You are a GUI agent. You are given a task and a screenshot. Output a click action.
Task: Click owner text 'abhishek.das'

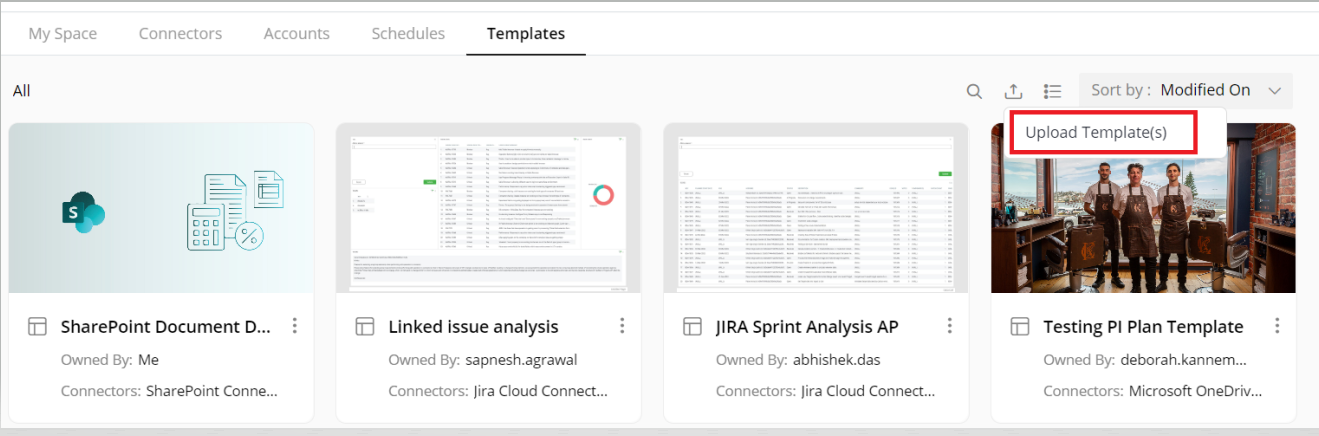[839, 360]
